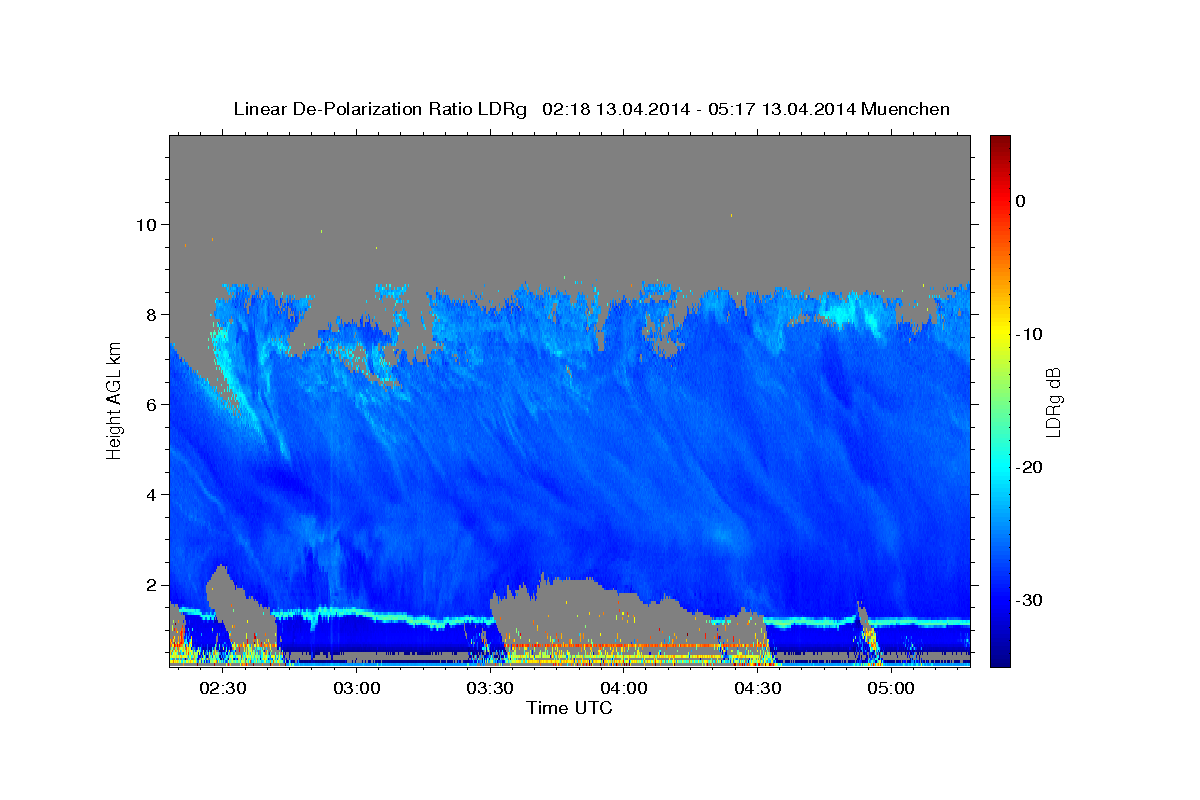The width and height of the screenshot is (1200, 800).
Task: Click the 'Height AGL km' axis label
Action: click(114, 400)
